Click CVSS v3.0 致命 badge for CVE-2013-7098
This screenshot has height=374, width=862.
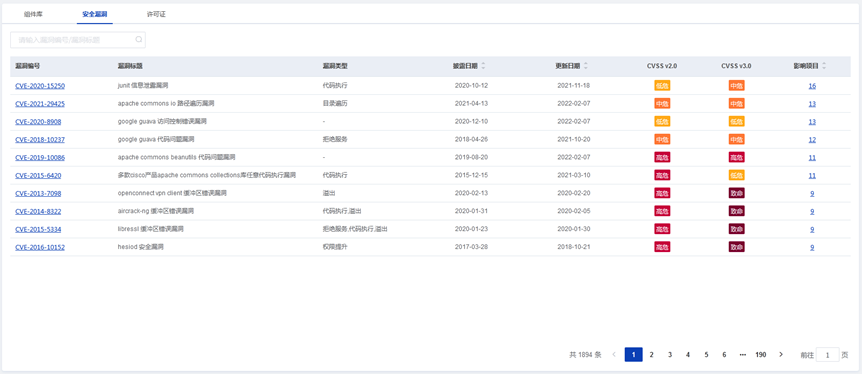[737, 194]
